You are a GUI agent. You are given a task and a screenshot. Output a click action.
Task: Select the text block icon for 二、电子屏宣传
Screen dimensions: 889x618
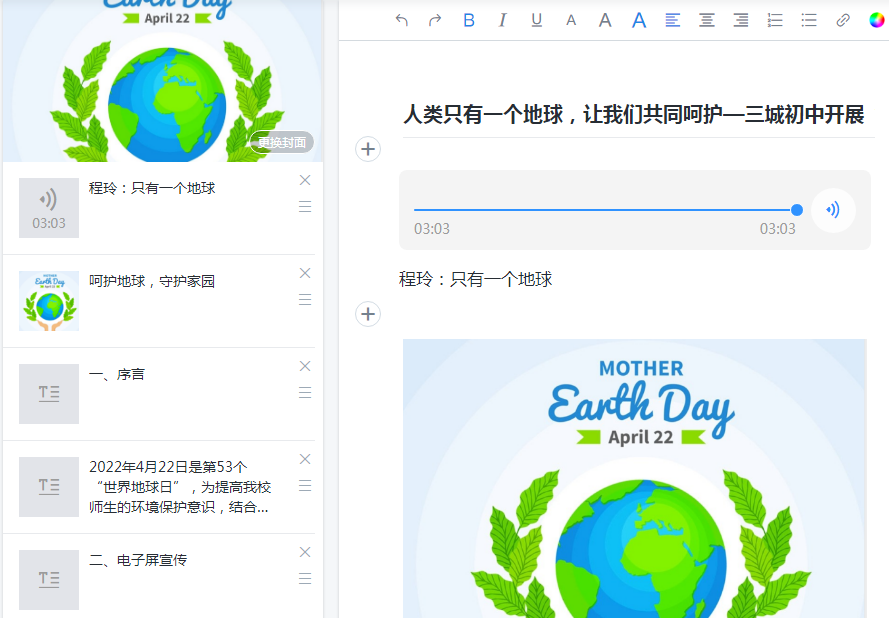[x=49, y=580]
